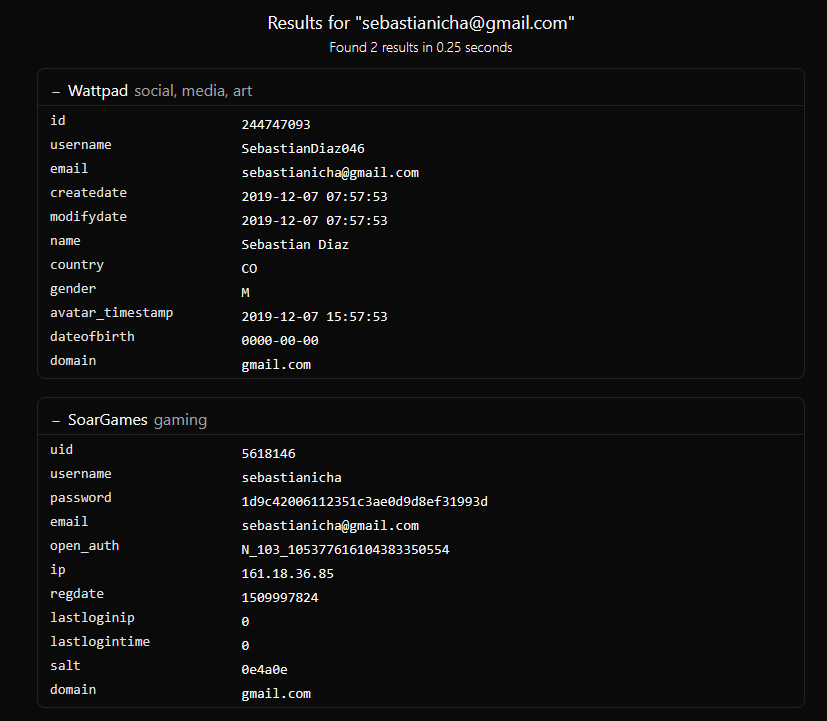Click the Wattpad section title
The image size is (827, 721).
pyautogui.click(x=98, y=91)
